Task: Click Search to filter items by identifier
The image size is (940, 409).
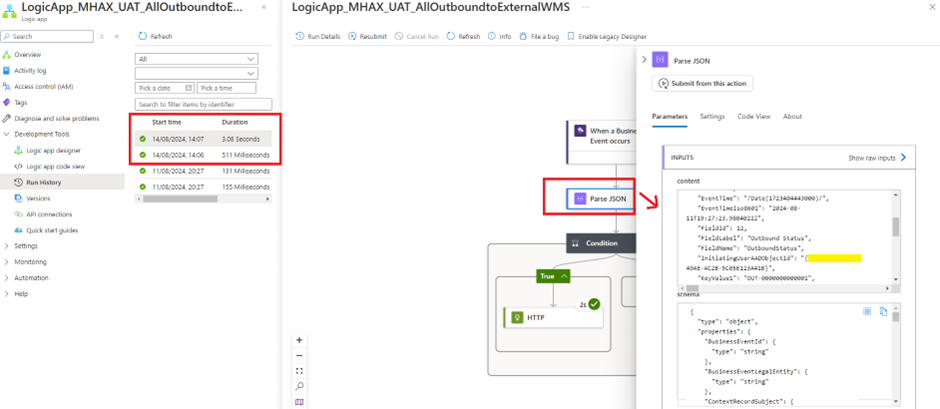Action: (203, 104)
